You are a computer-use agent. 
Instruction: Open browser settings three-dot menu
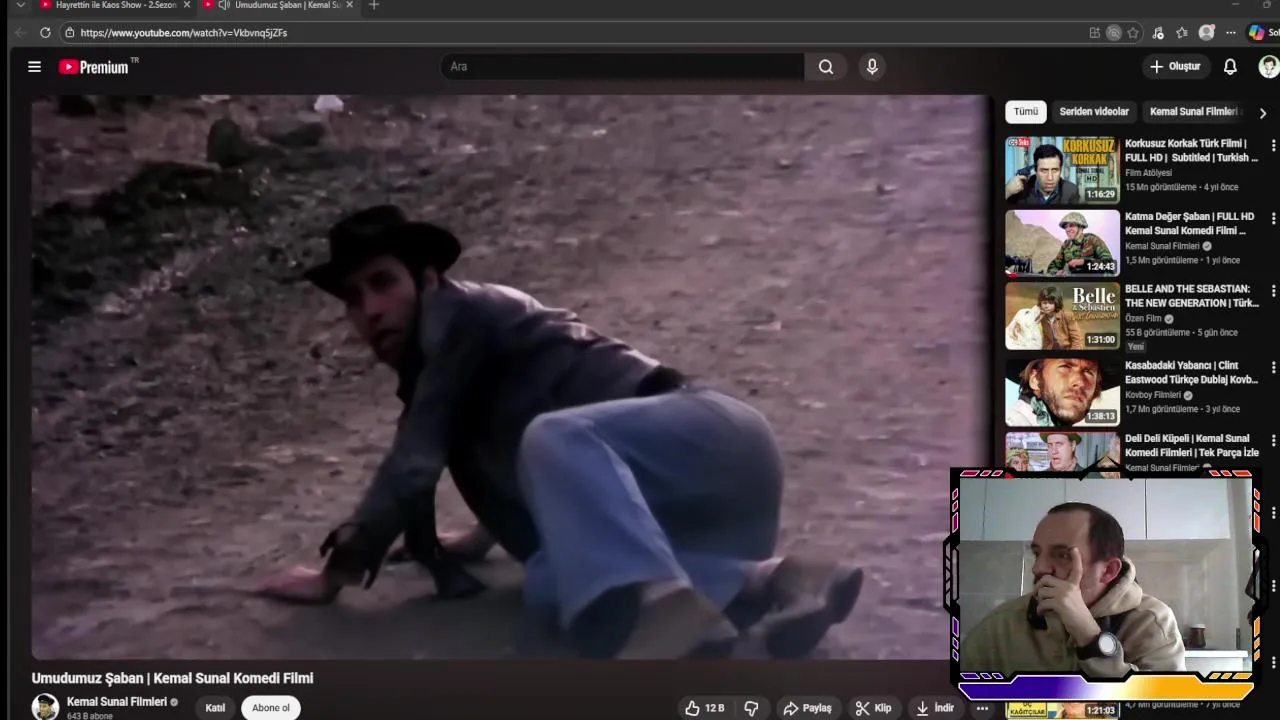[1231, 33]
